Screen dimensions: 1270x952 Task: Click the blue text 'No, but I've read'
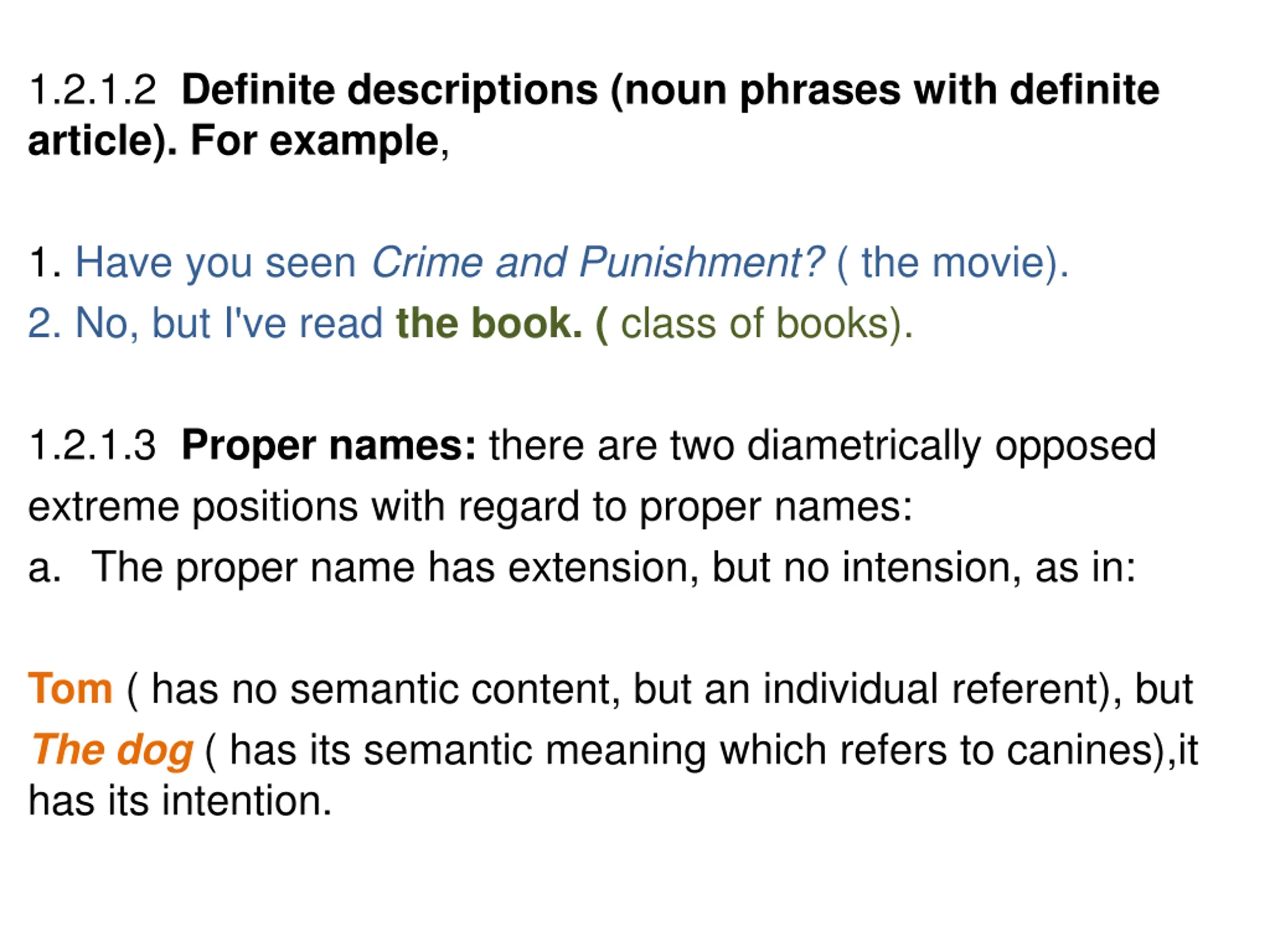point(229,324)
